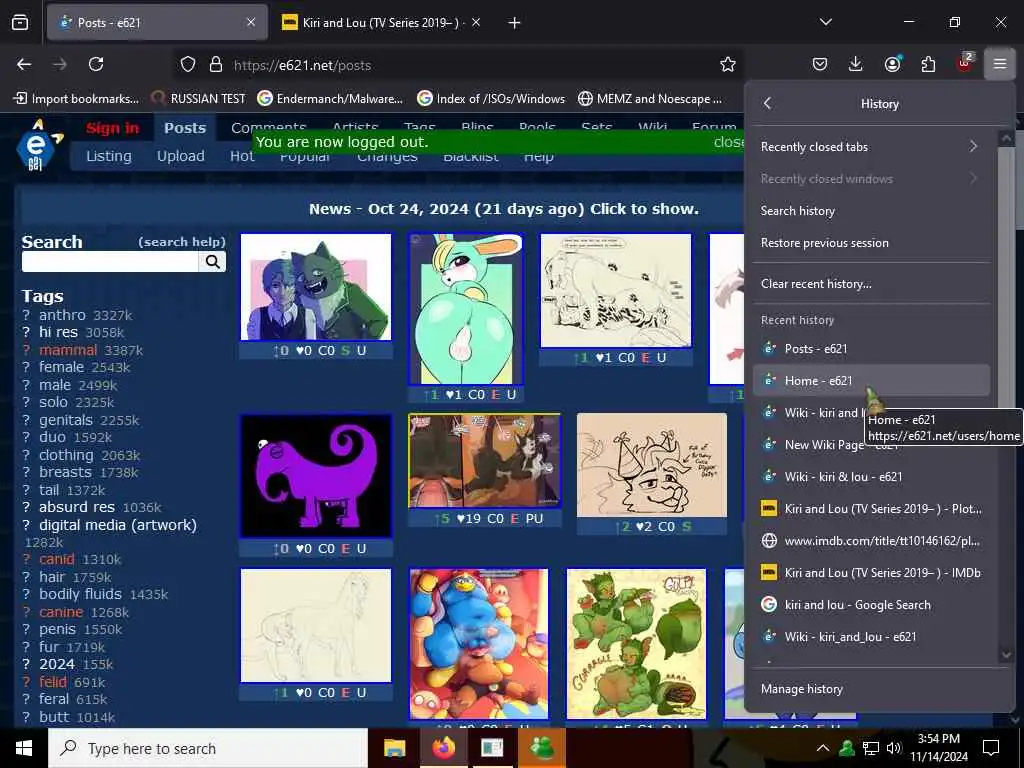Open Clear recent history dialog

point(871,283)
